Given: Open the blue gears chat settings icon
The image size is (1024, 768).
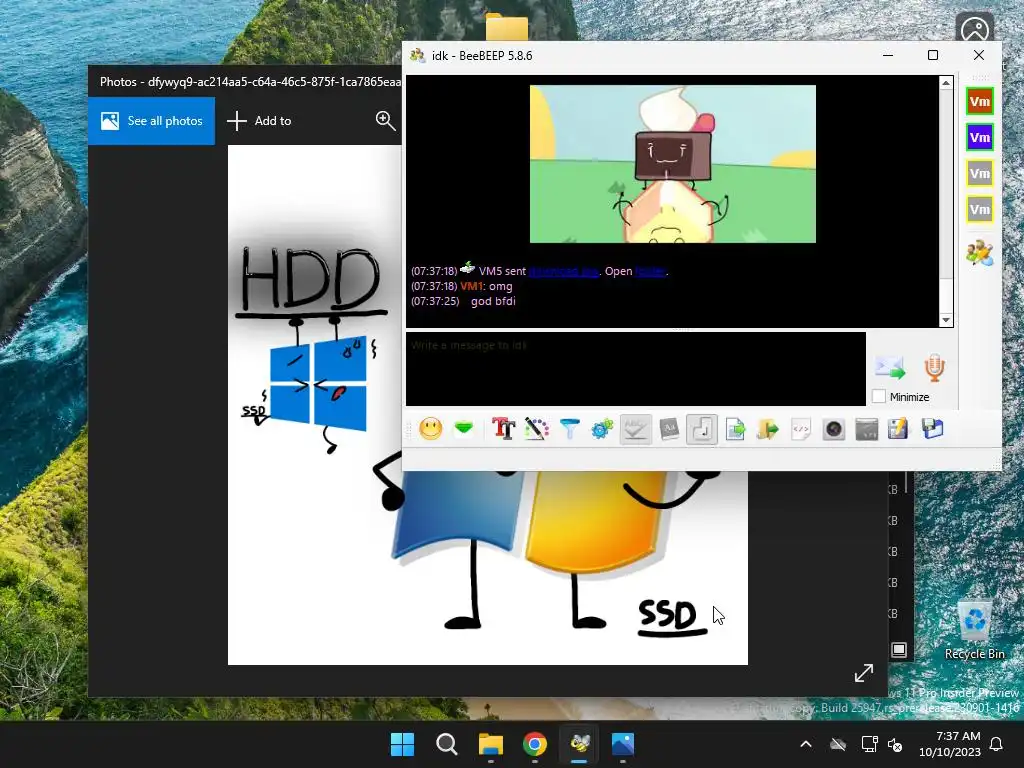Looking at the screenshot, I should coord(602,429).
